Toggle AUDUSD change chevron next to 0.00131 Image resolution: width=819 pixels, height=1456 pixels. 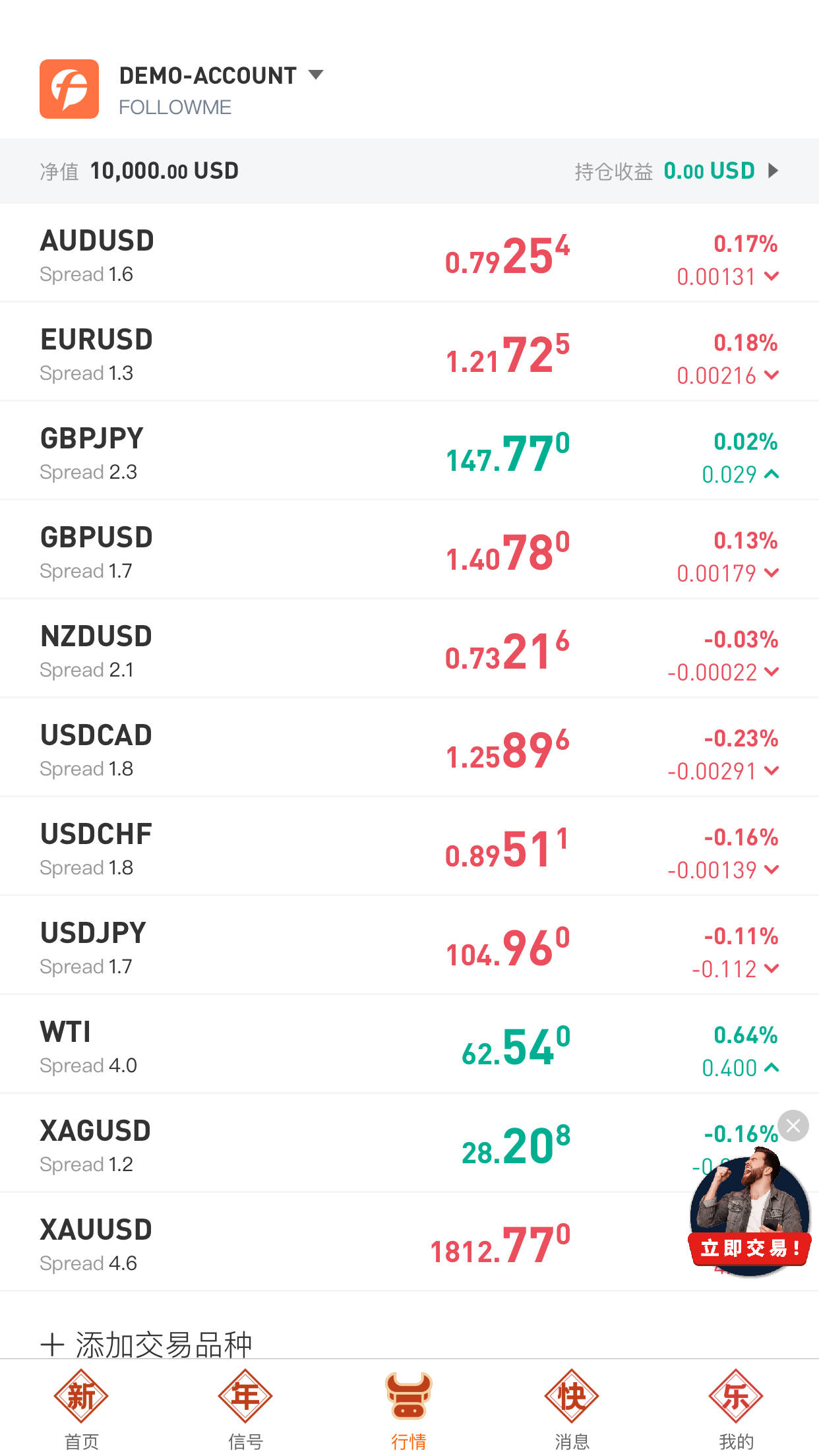click(772, 276)
